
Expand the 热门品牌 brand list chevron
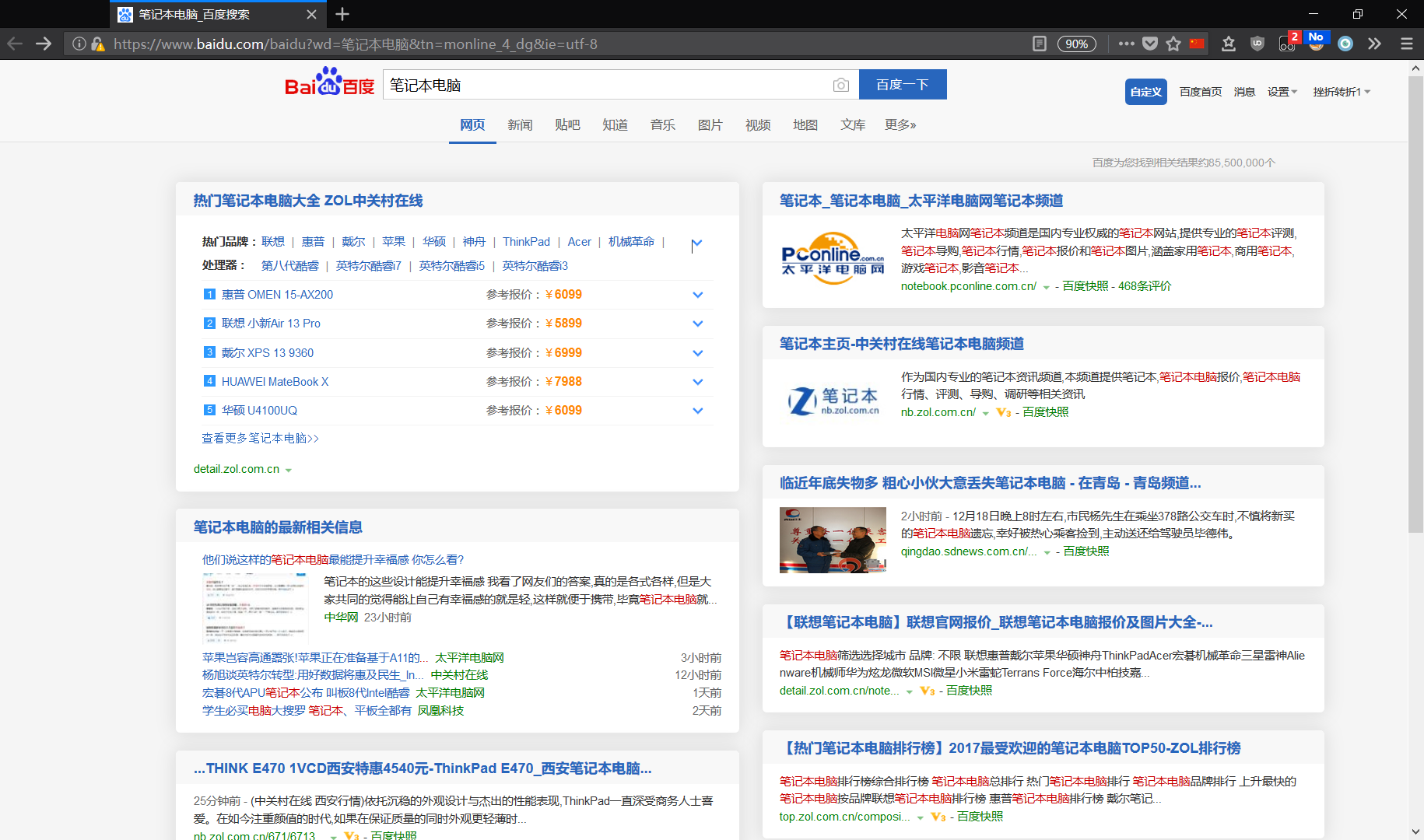[x=696, y=243]
